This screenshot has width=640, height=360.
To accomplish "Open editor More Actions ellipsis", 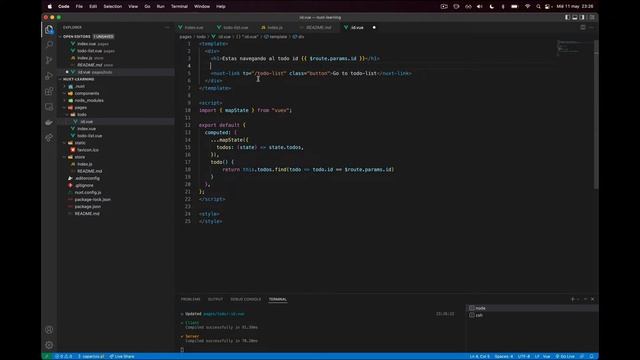I will (x=591, y=27).
